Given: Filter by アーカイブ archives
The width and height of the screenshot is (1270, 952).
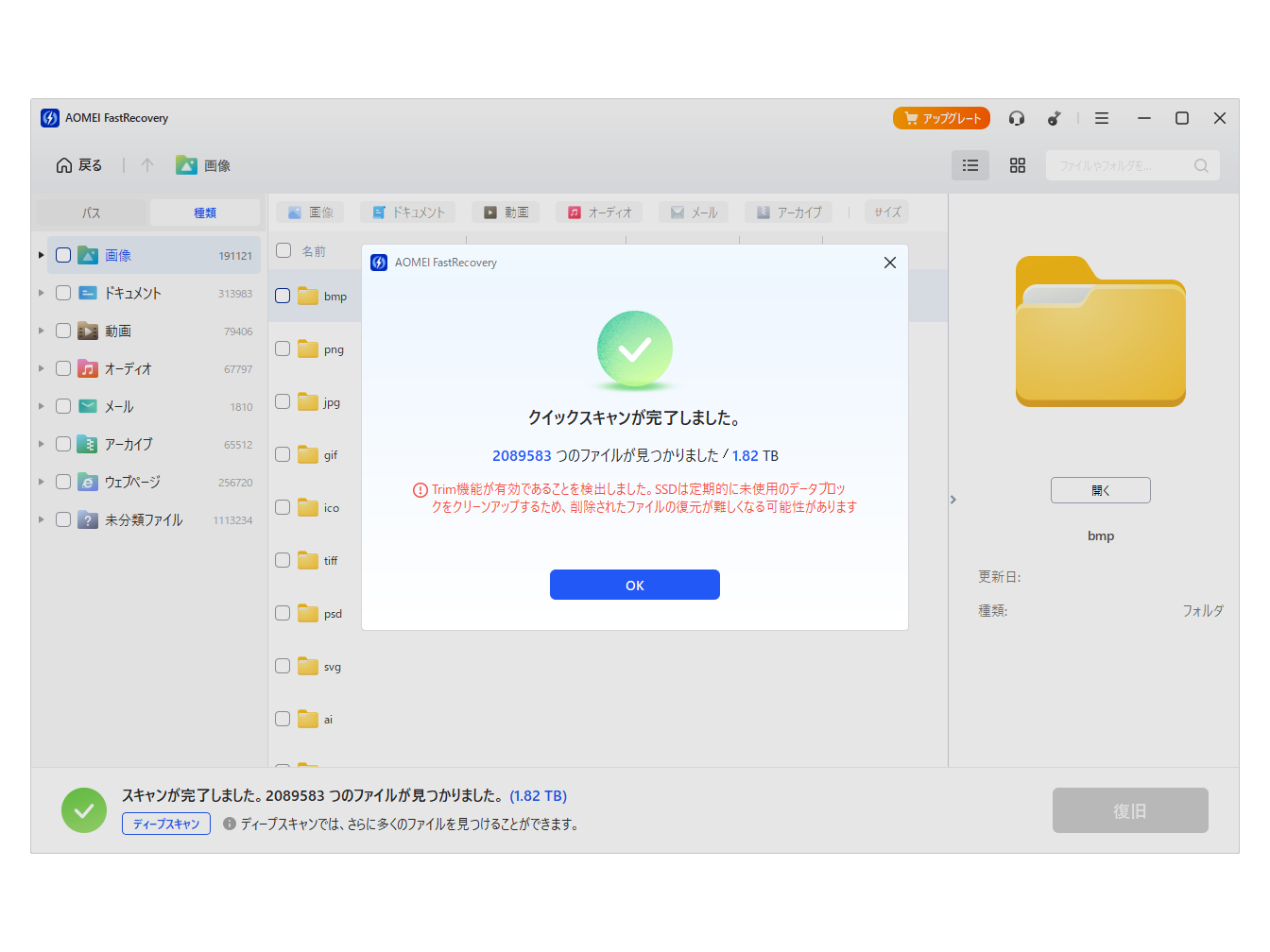Looking at the screenshot, I should click(788, 212).
